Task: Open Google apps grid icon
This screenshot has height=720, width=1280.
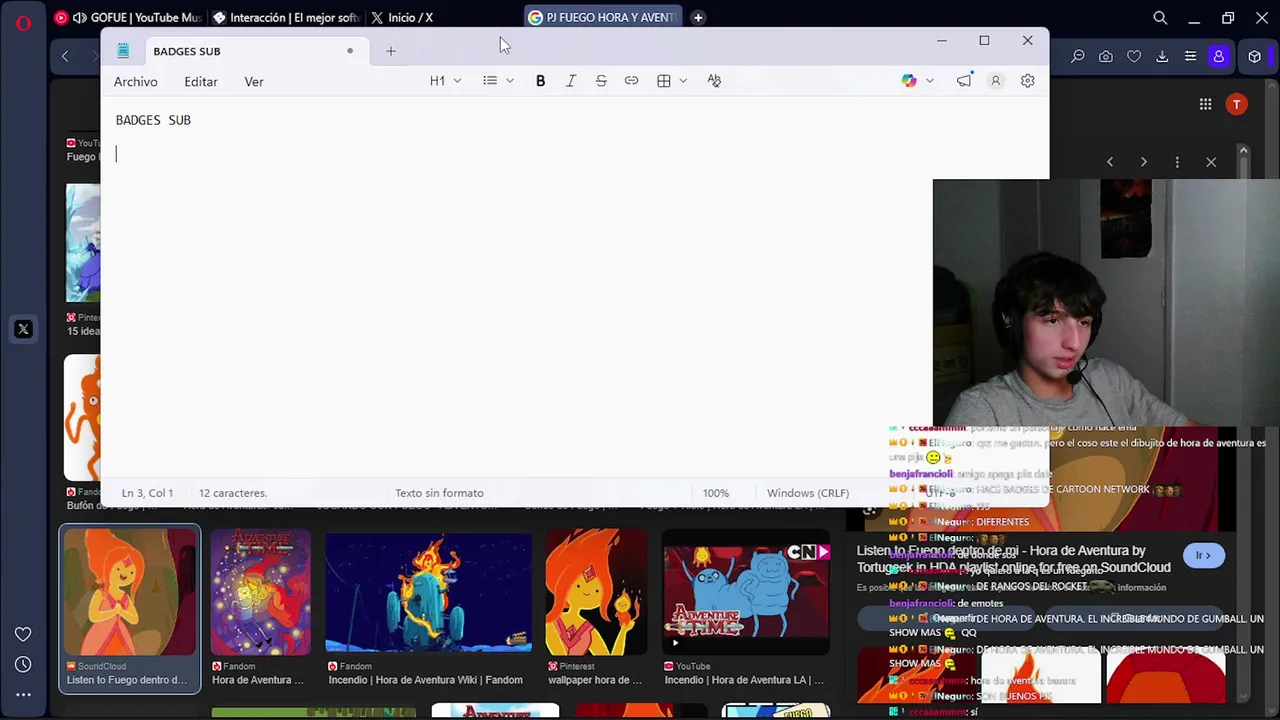Action: pyautogui.click(x=1205, y=104)
